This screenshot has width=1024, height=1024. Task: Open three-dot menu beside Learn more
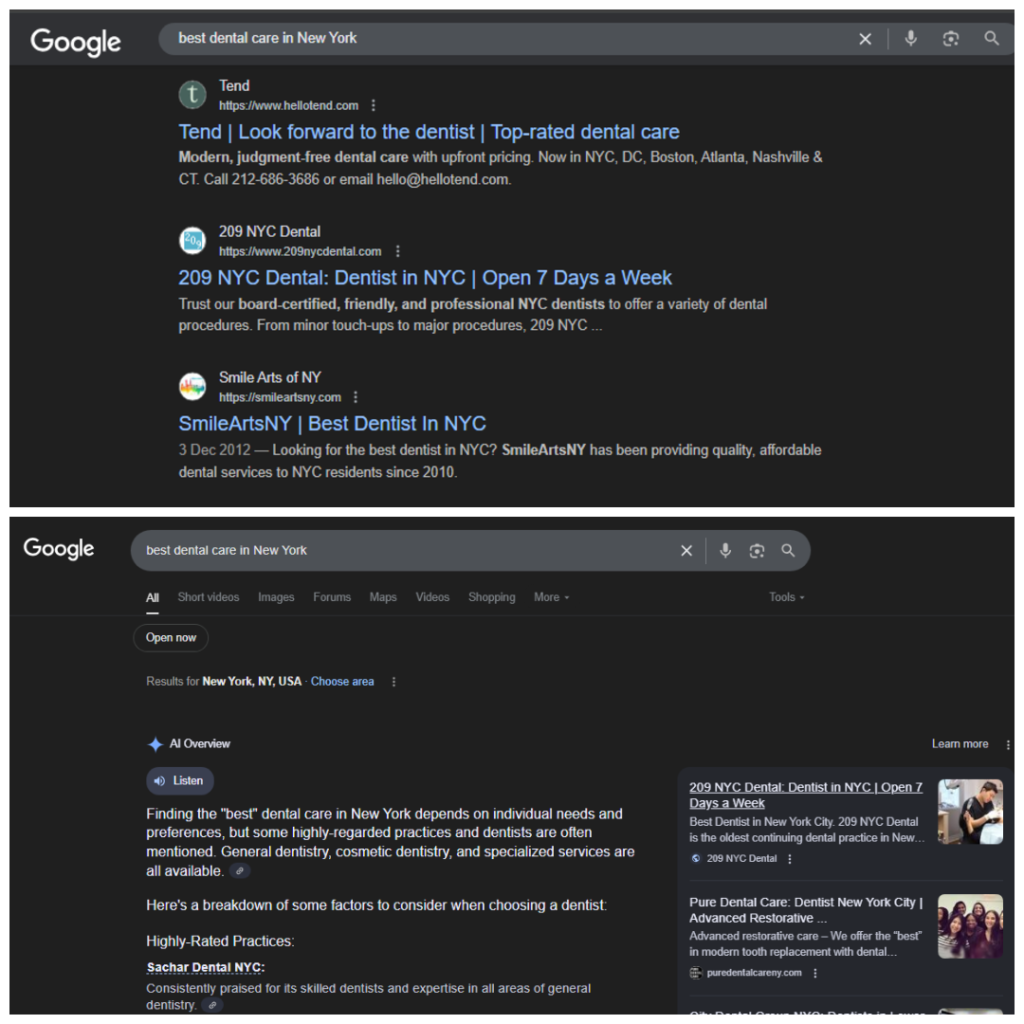pyautogui.click(x=1008, y=744)
